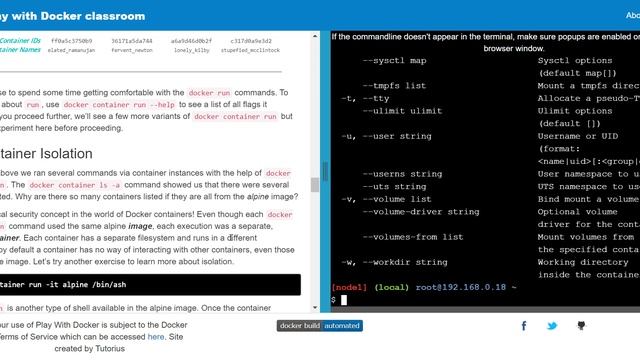
Task: Click the '--tmpfs list' terminal line
Action: click(394, 86)
